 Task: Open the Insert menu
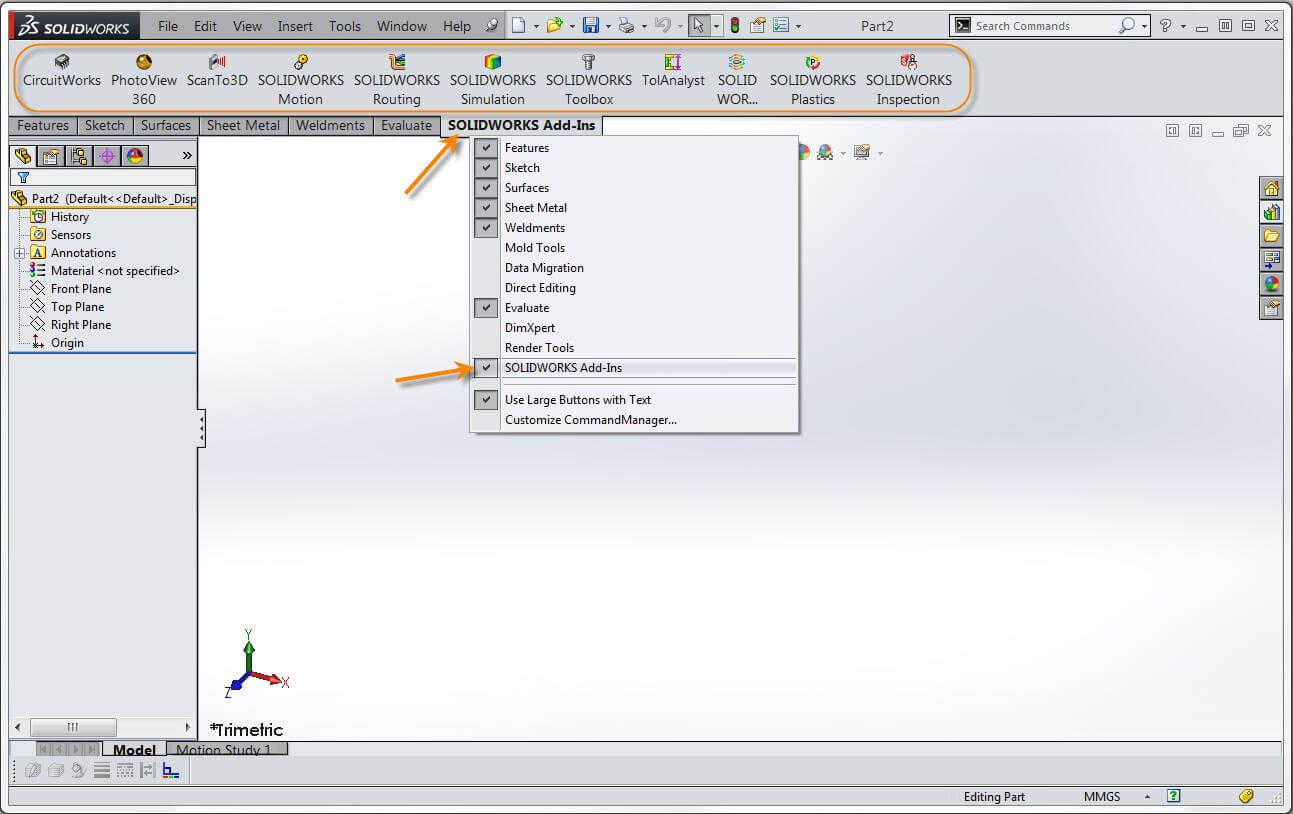click(295, 26)
